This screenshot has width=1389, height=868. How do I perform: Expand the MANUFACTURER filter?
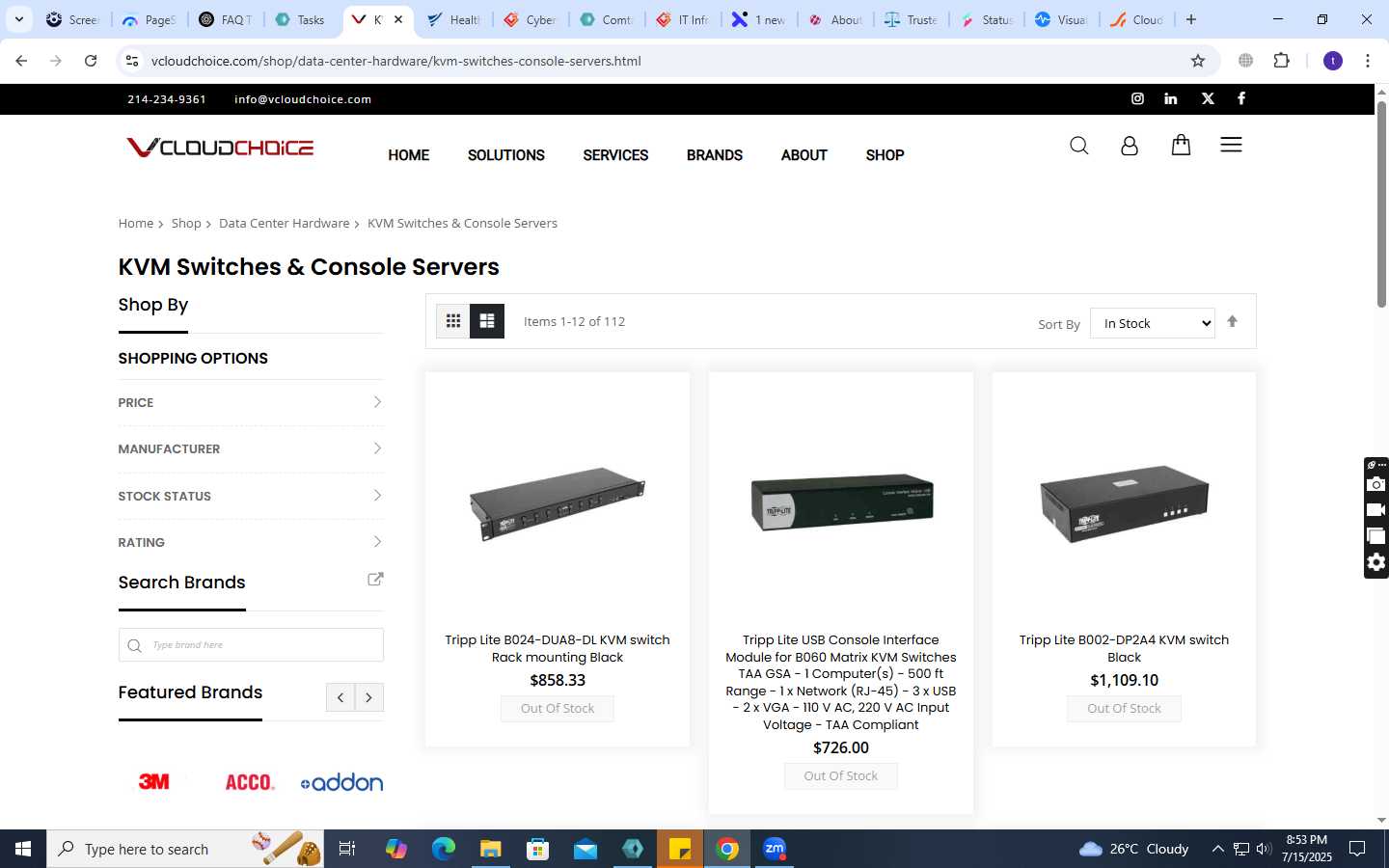click(251, 448)
